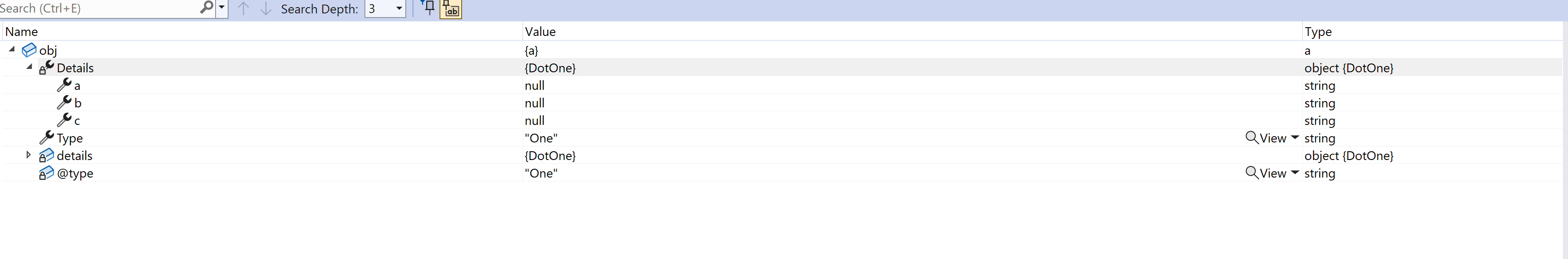Click the pin icon in toolbar
Image resolution: width=1568 pixels, height=259 pixels.
click(429, 8)
